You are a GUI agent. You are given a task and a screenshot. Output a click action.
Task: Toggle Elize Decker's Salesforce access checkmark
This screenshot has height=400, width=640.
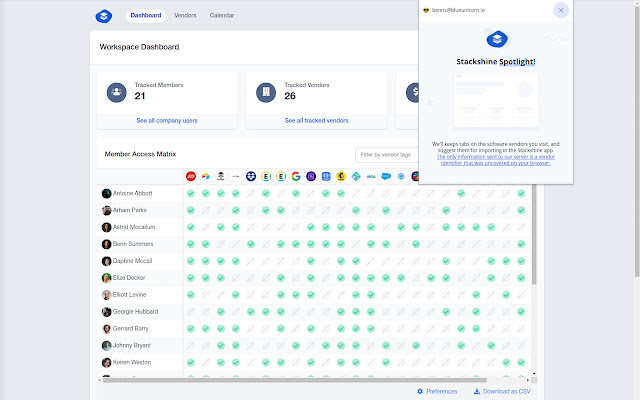[386, 278]
